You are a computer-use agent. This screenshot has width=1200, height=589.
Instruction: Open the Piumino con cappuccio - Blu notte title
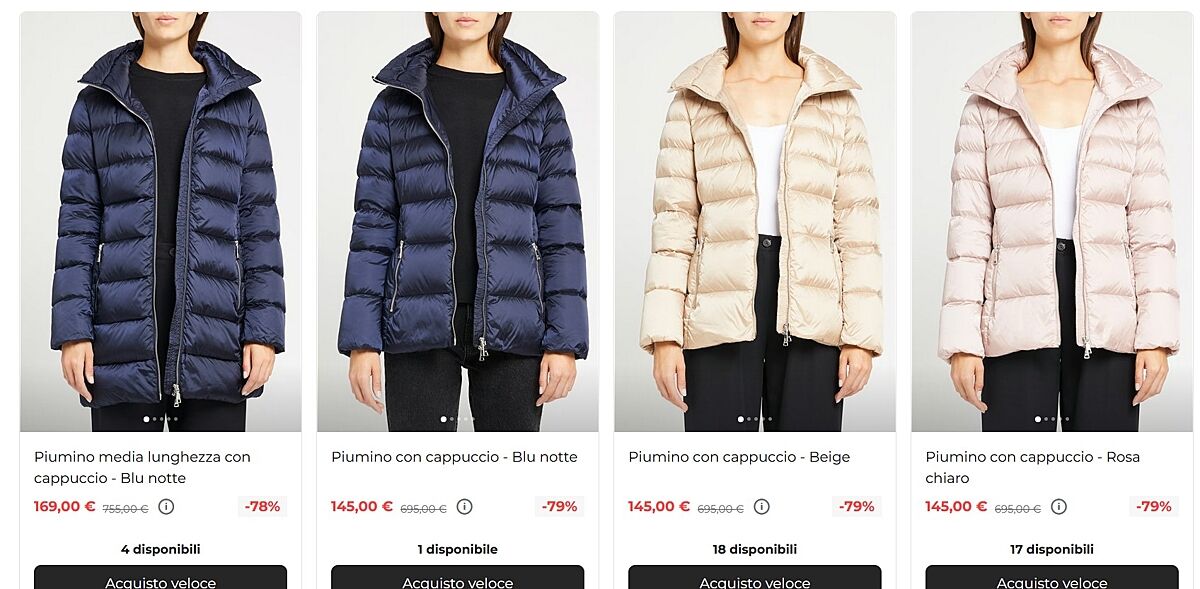click(x=454, y=457)
